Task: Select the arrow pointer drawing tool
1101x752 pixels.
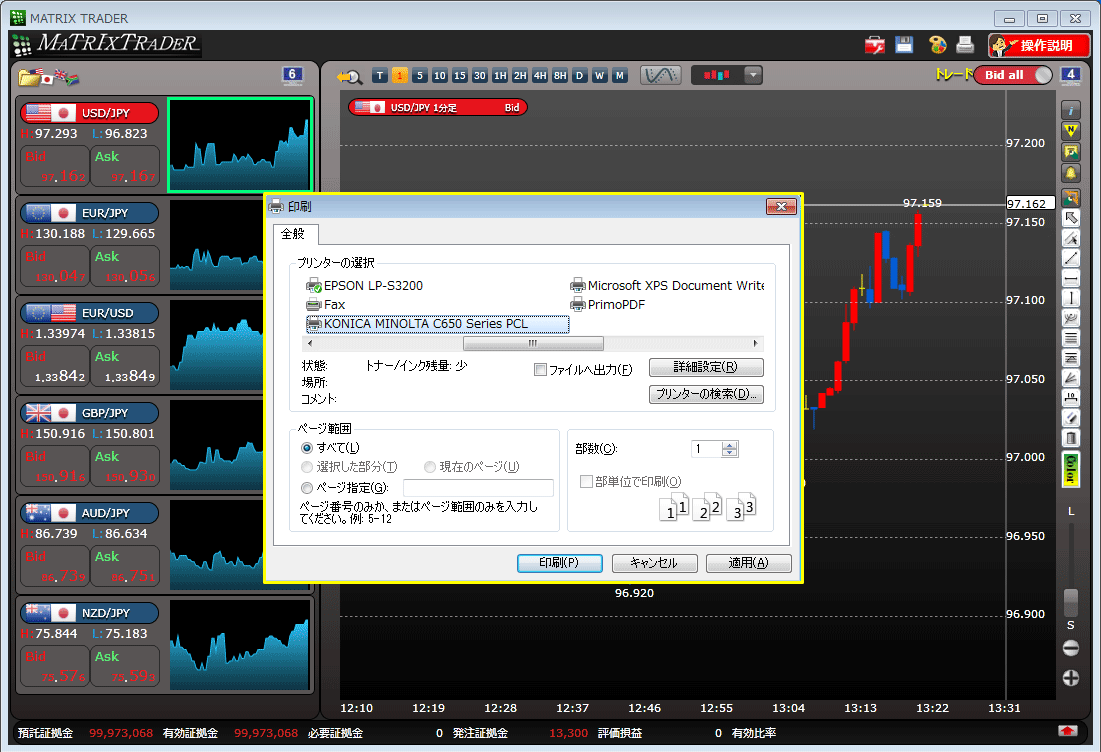Action: click(x=1071, y=218)
